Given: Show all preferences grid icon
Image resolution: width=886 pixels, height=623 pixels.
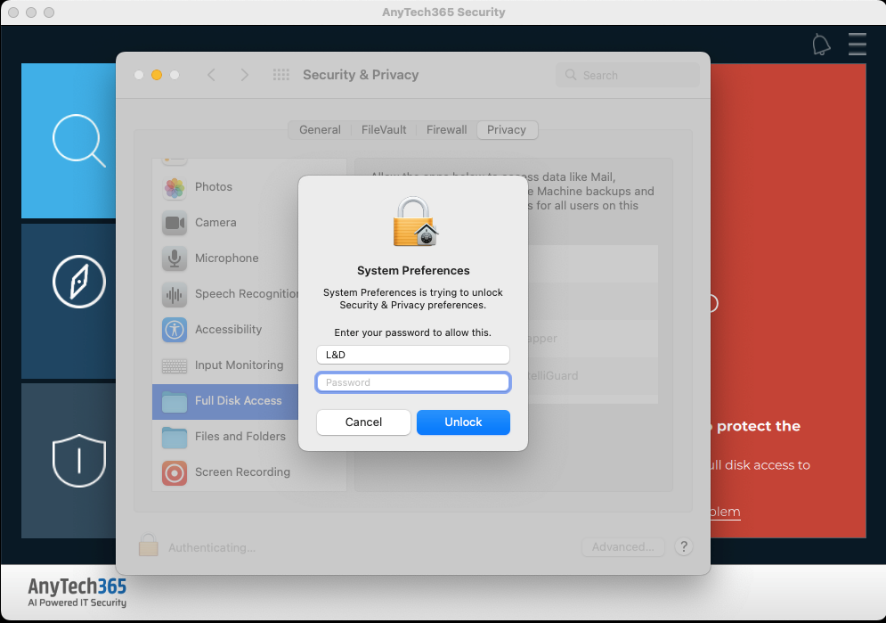Looking at the screenshot, I should click(281, 75).
